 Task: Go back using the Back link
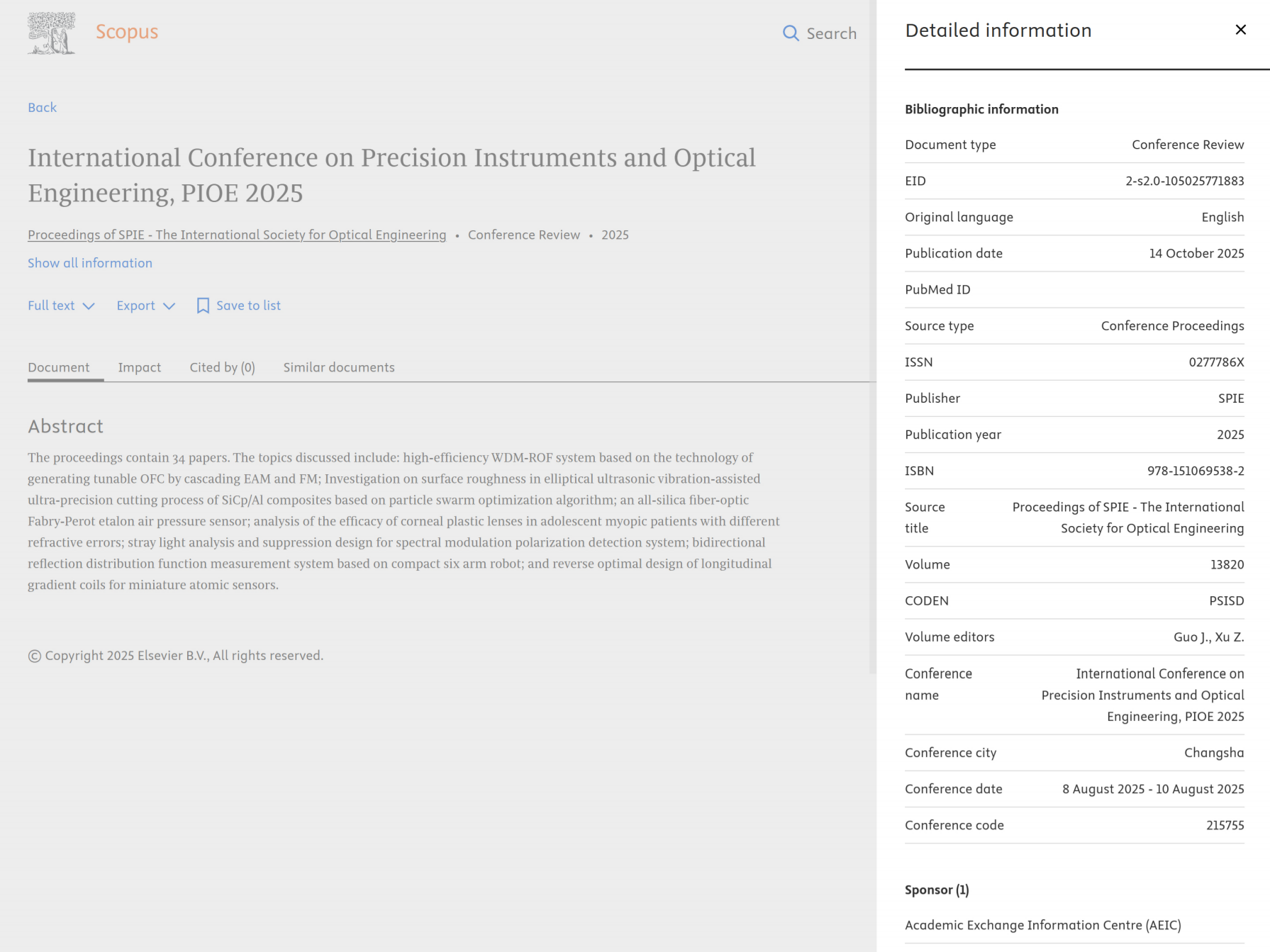tap(43, 108)
